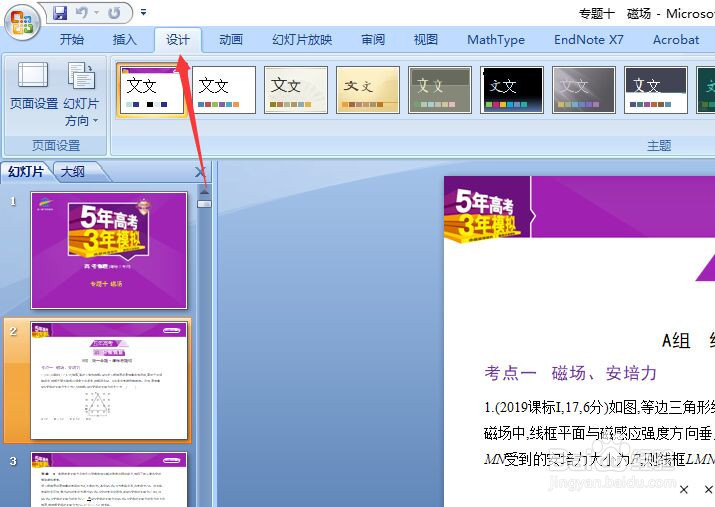Open the 幻灯片放映 ribbon tab
The width and height of the screenshot is (715, 507).
click(302, 40)
